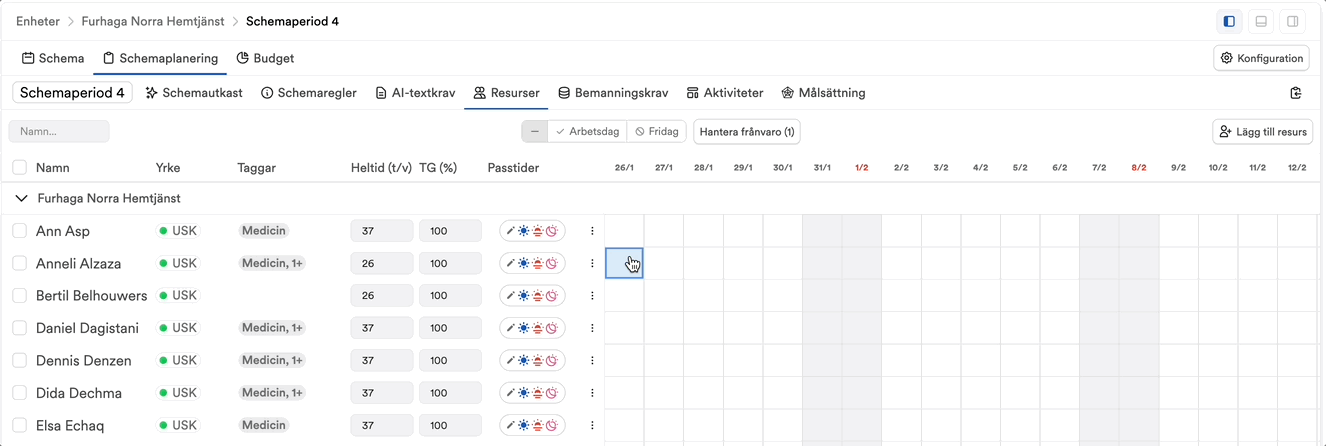Click the Konfiguration button
The image size is (1326, 446).
1261,58
